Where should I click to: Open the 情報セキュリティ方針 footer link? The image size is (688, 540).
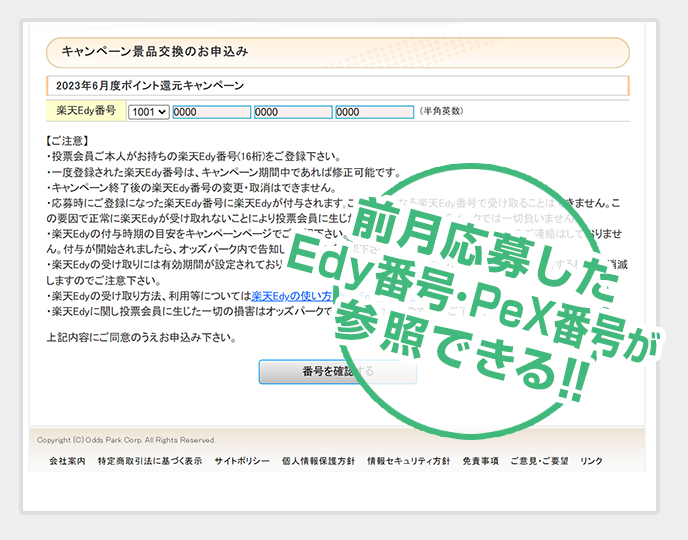coord(409,461)
